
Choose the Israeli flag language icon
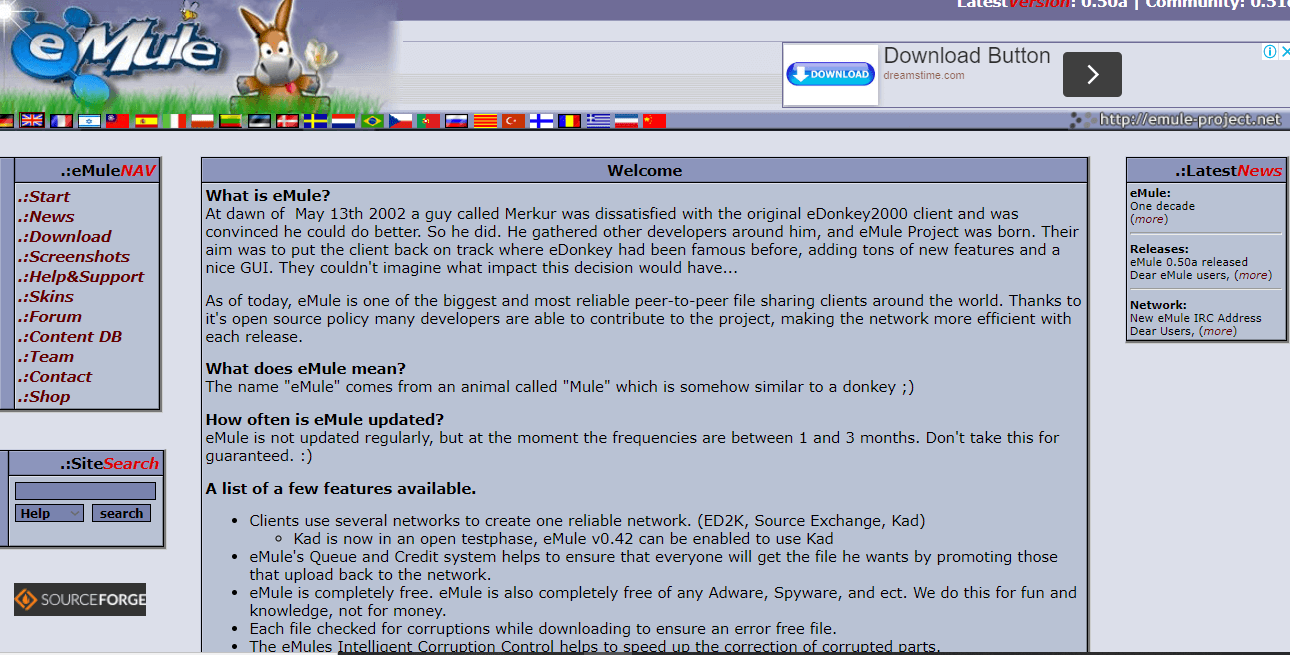(x=90, y=120)
